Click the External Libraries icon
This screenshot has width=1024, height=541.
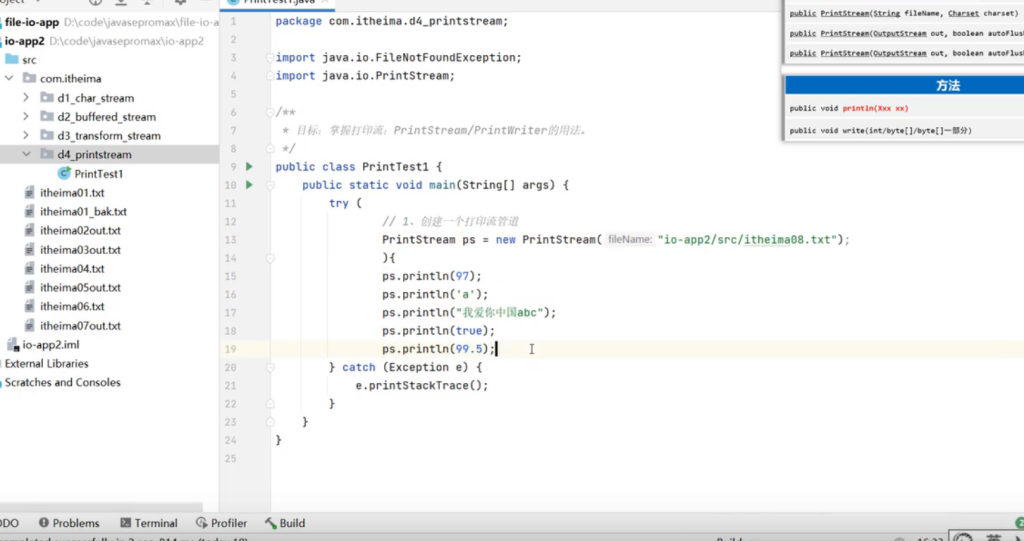click(0, 364)
